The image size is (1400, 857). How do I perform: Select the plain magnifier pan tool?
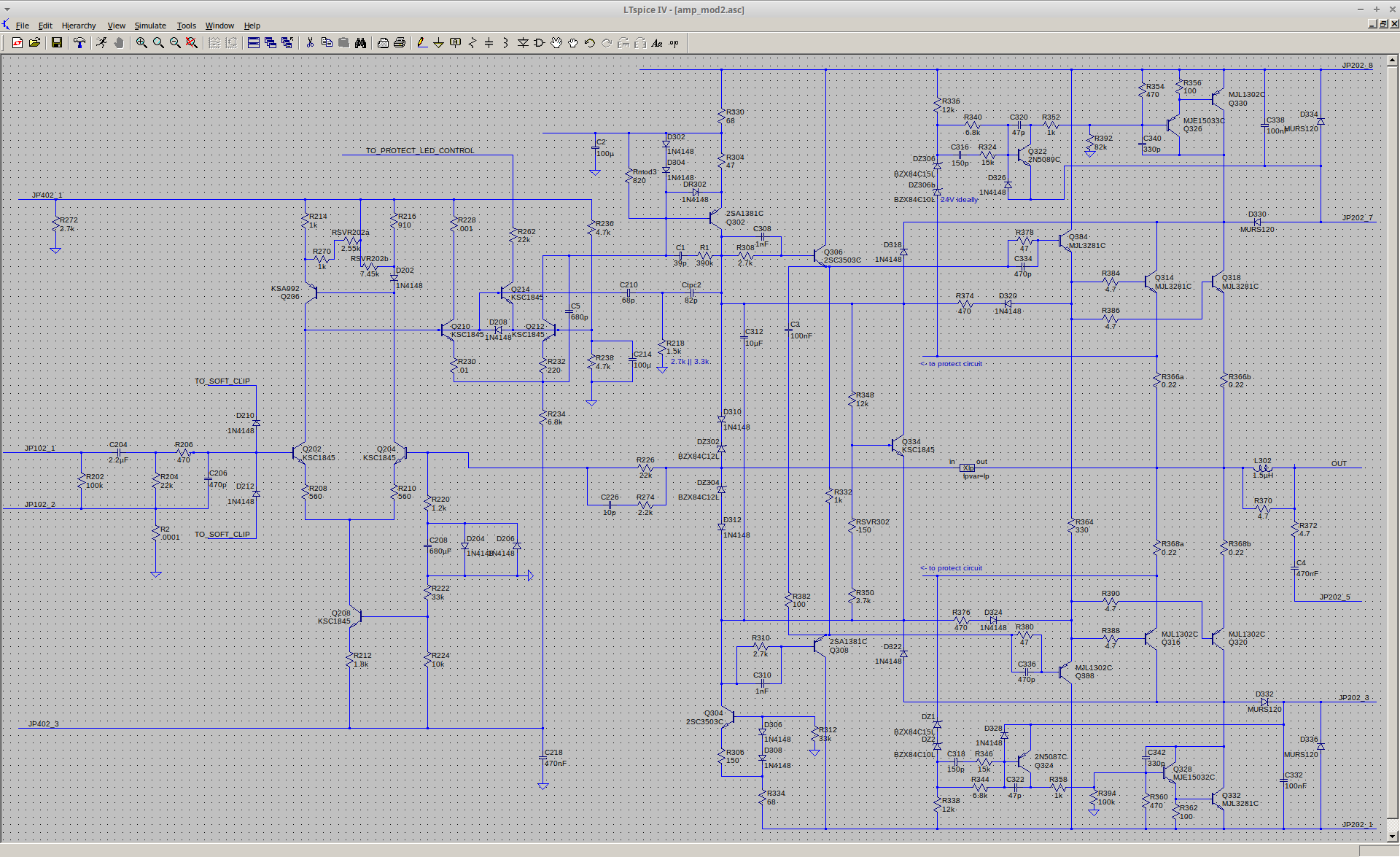point(158,43)
